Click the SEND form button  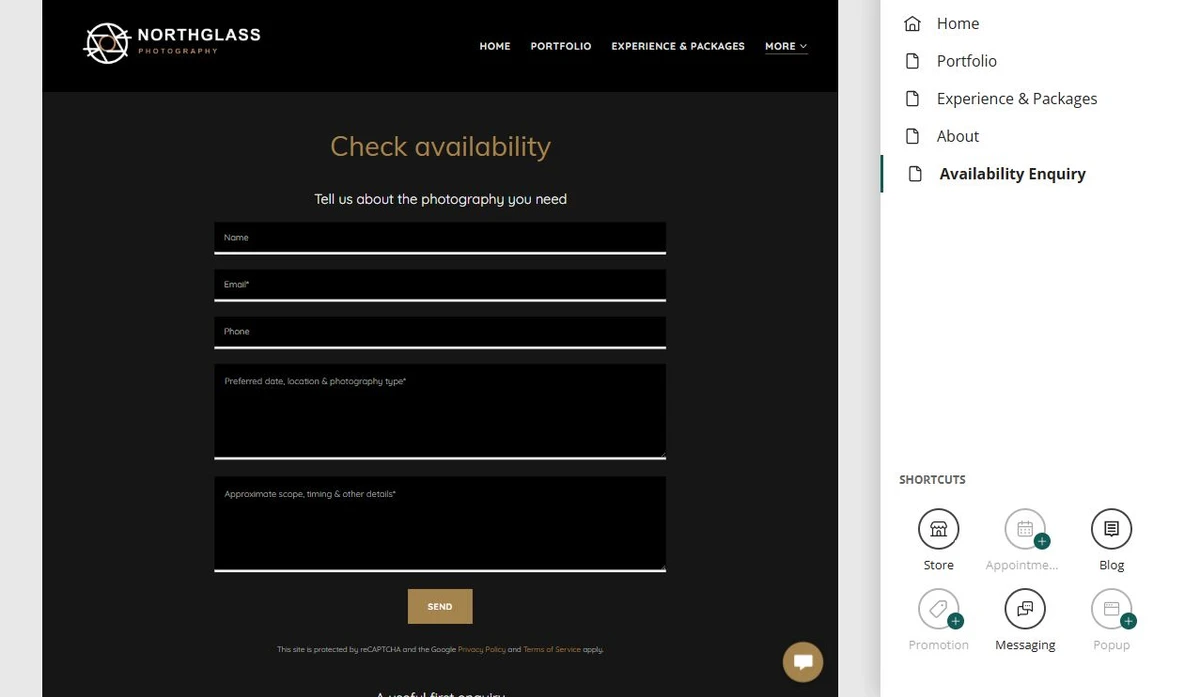point(440,606)
